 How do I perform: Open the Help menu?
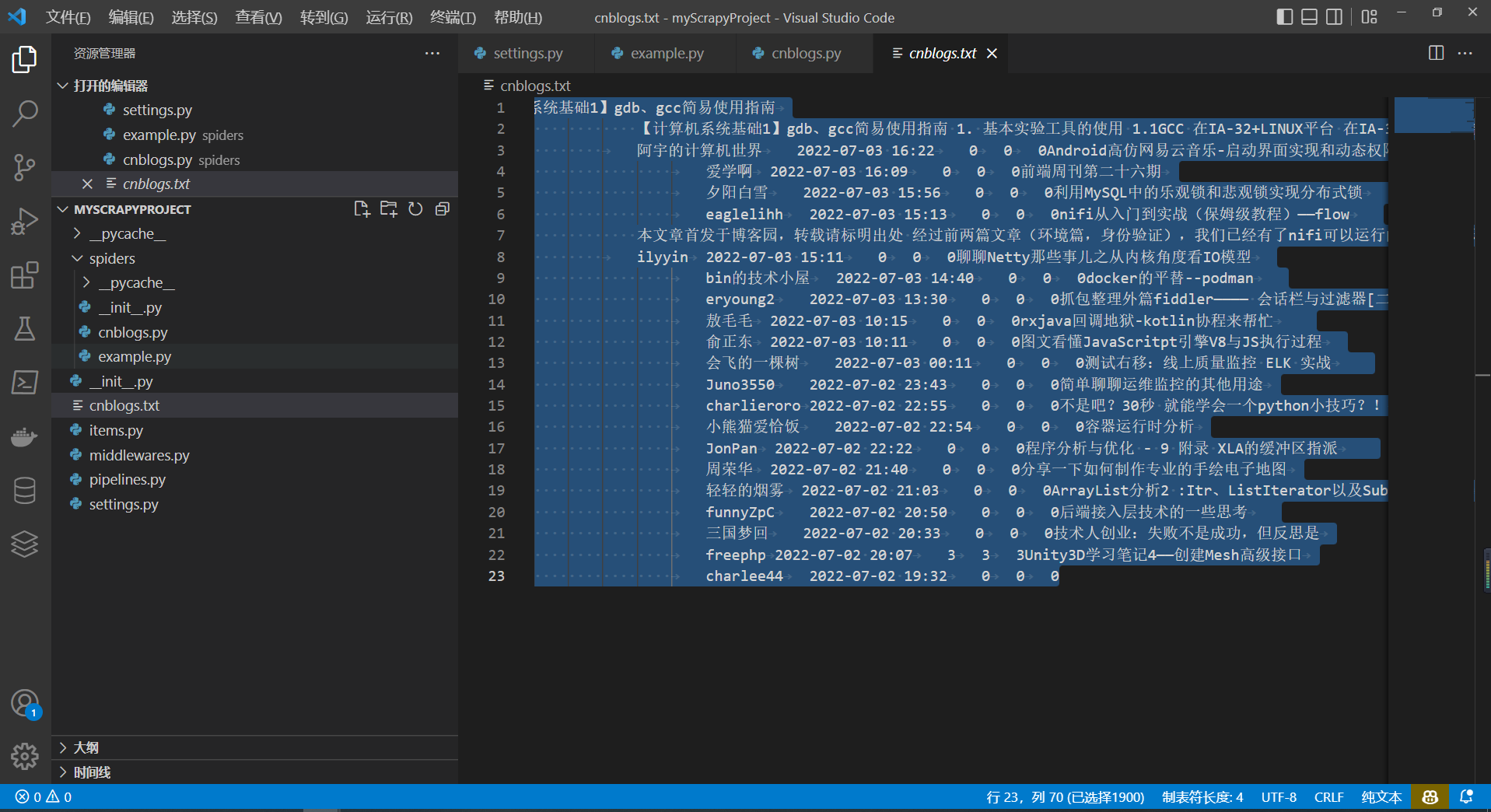518,17
